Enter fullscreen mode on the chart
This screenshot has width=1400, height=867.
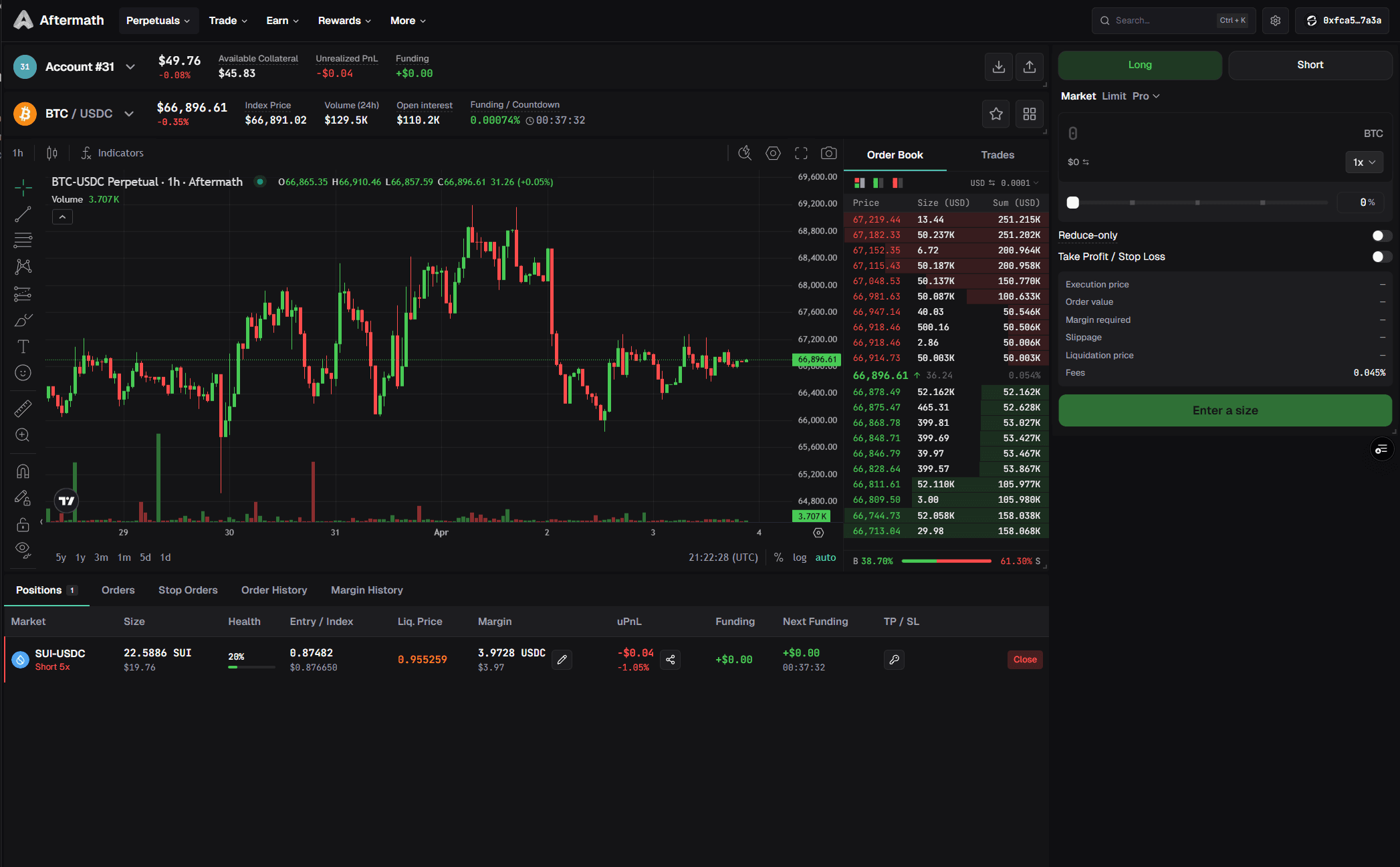(800, 153)
